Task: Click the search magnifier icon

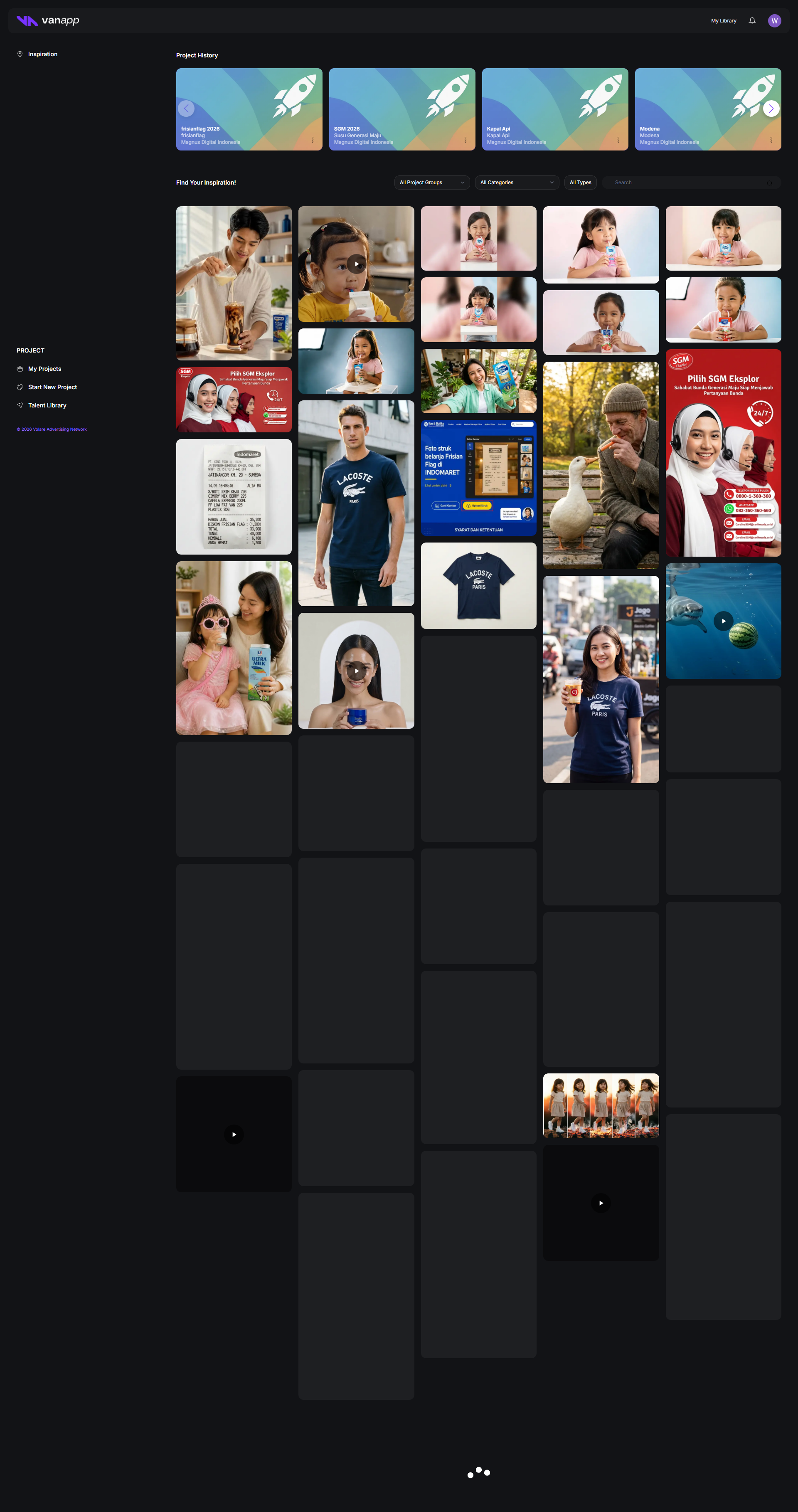Action: [769, 183]
